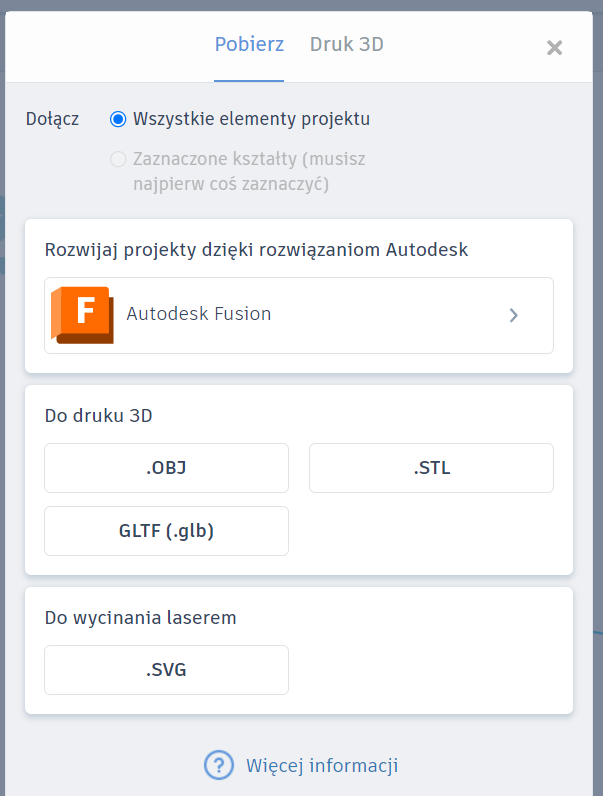Download the design as .STL
The height and width of the screenshot is (796, 603).
tap(431, 468)
